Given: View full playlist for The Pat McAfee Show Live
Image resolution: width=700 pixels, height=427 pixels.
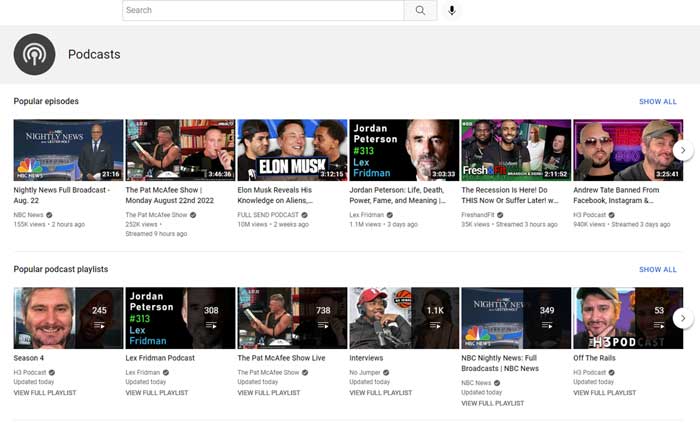Looking at the screenshot, I should click(x=269, y=393).
